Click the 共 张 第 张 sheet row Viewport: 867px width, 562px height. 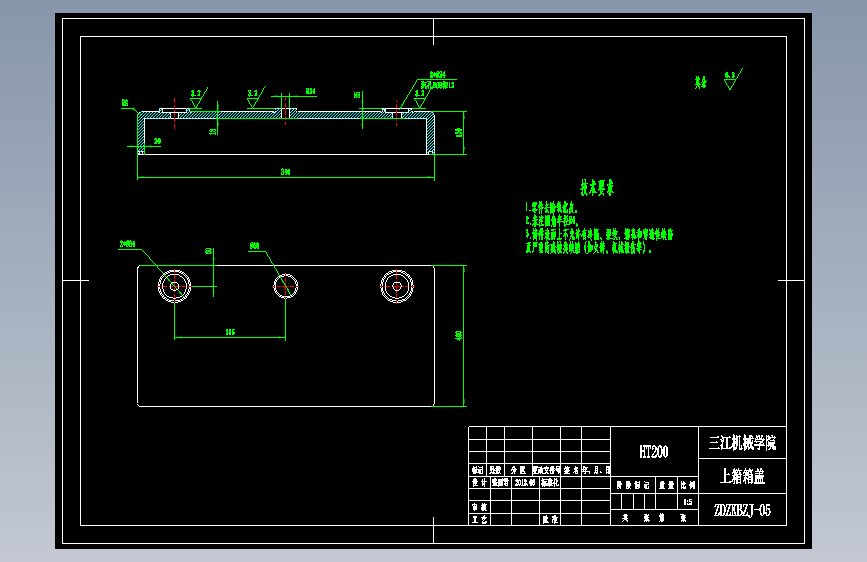coord(654,518)
